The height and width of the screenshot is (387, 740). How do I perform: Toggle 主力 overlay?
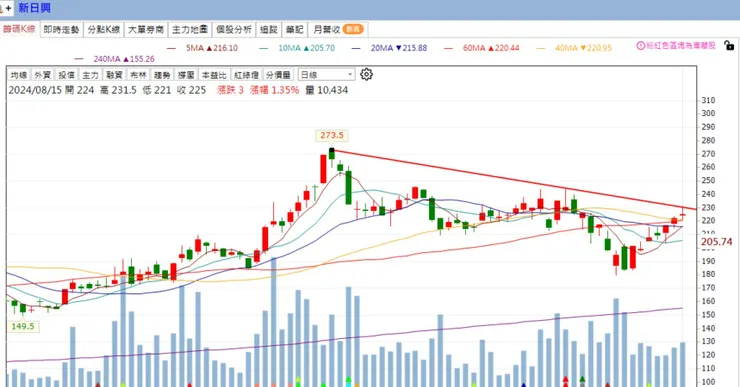tap(91, 75)
